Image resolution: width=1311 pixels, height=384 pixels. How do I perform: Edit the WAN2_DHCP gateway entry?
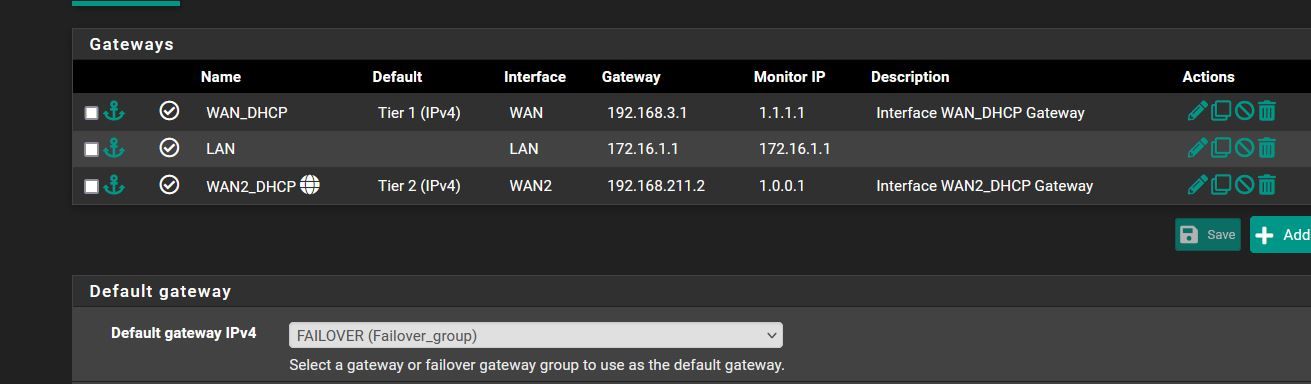click(x=1197, y=184)
